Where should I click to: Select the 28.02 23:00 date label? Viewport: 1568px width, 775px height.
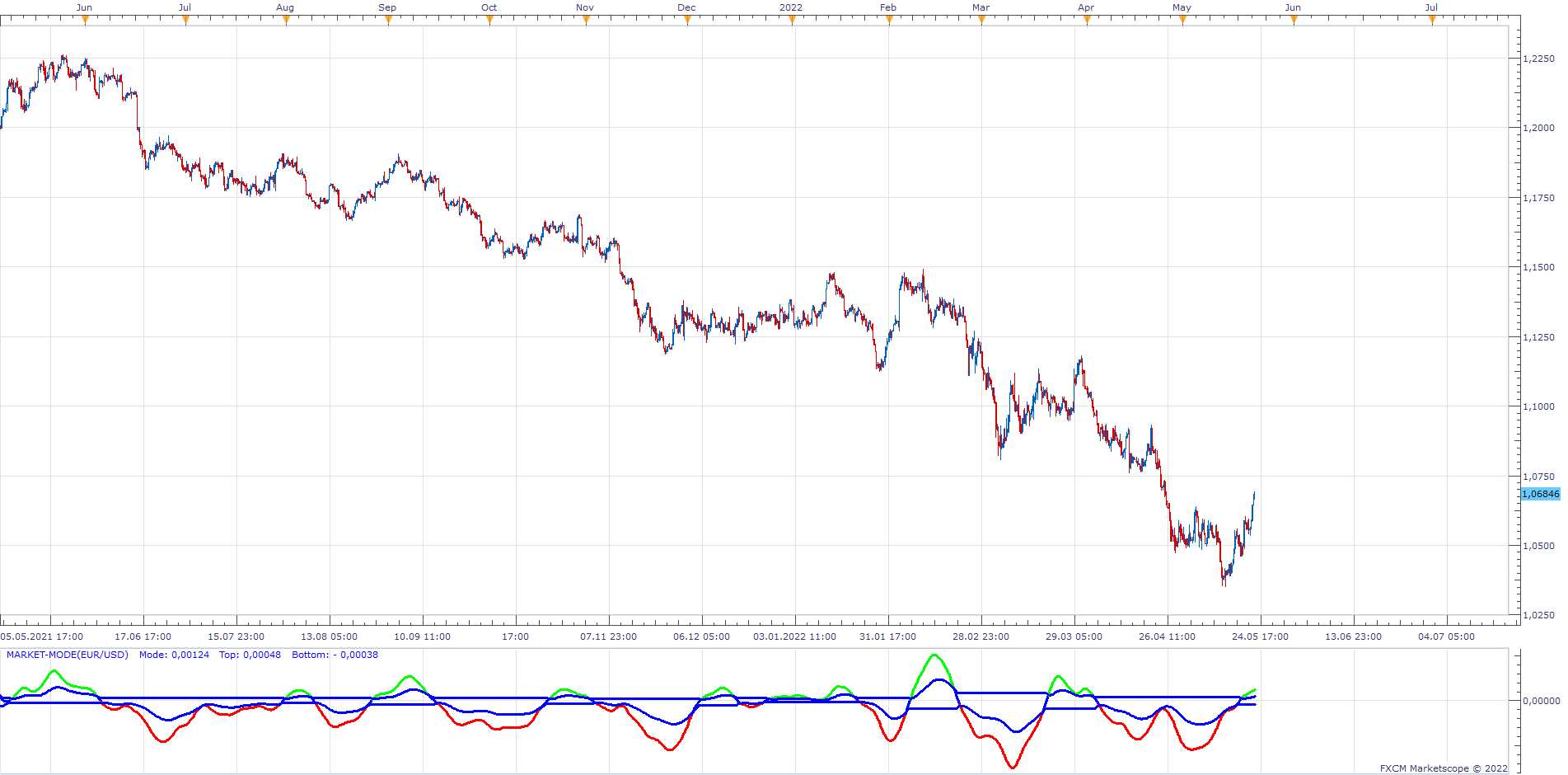[981, 636]
